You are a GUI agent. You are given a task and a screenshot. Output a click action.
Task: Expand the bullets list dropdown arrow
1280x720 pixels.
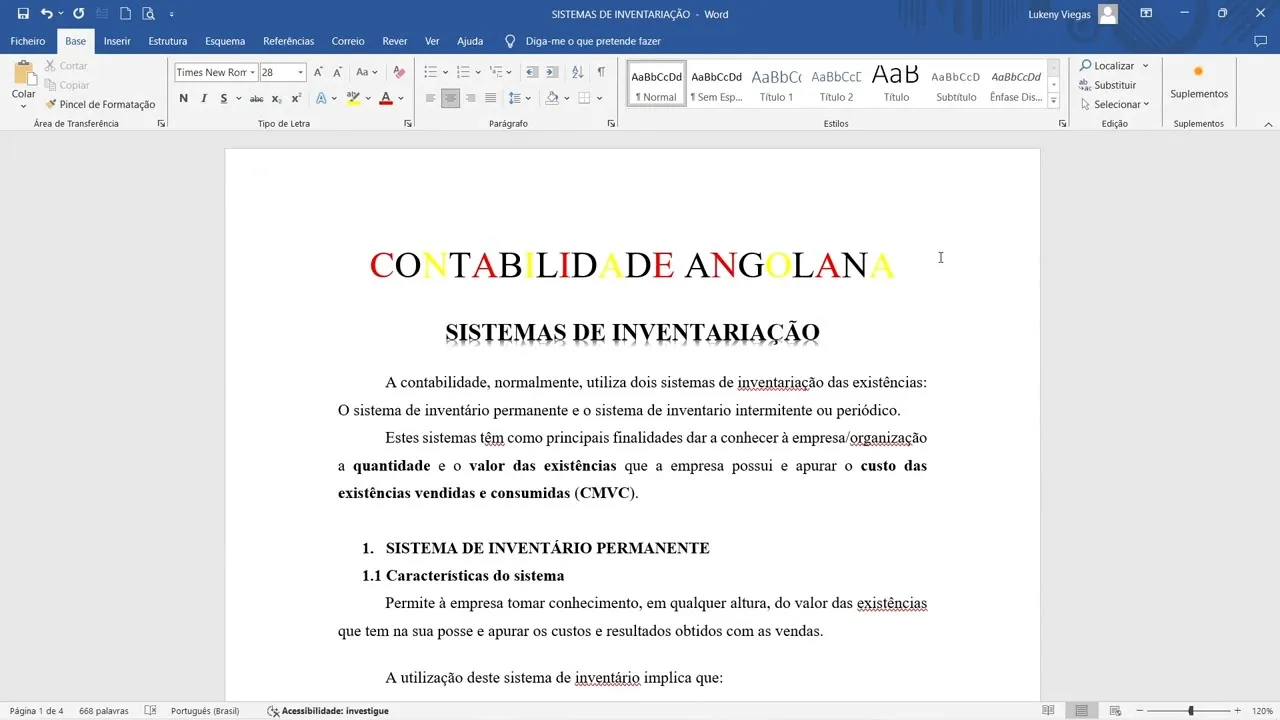[446, 72]
